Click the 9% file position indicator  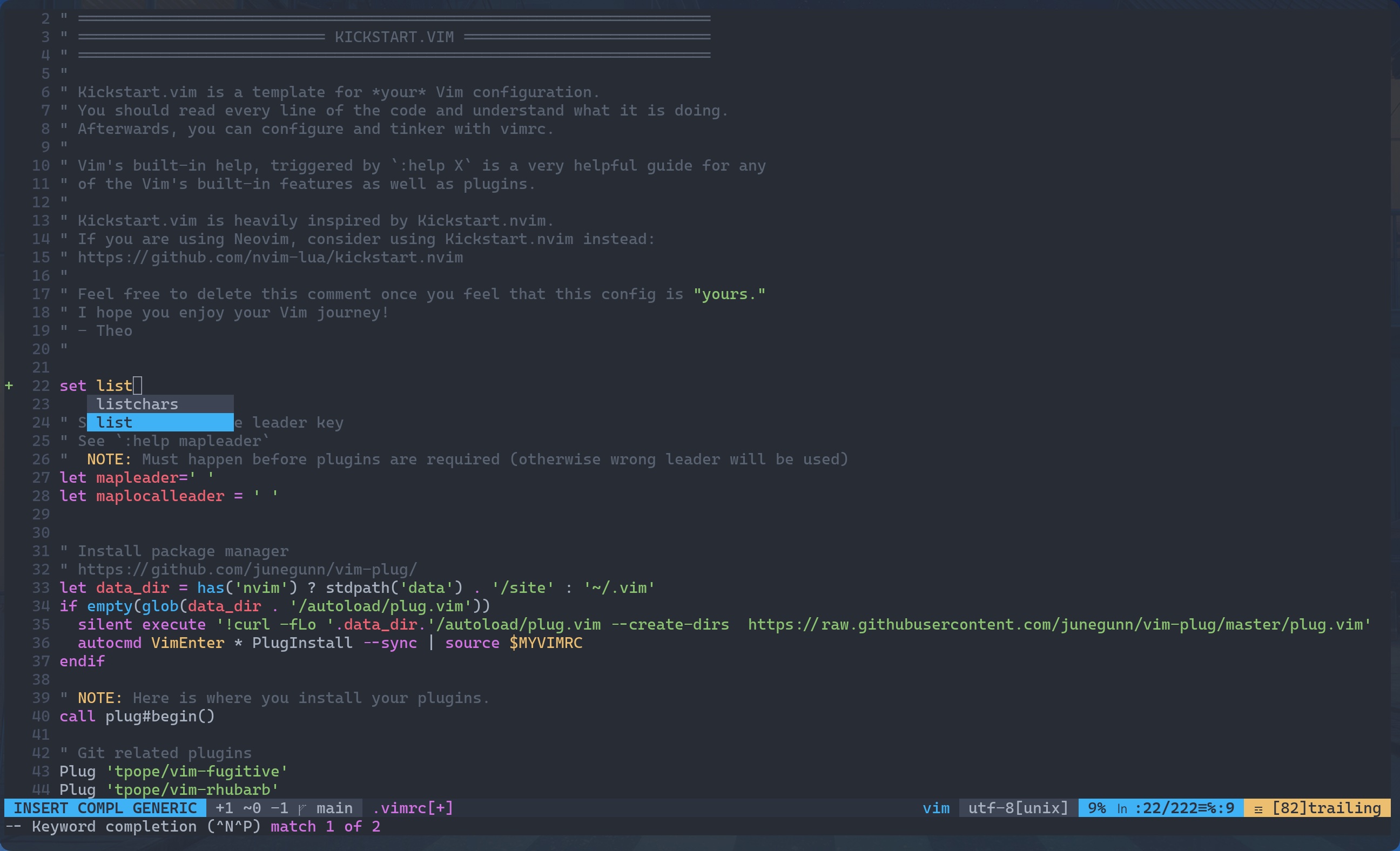click(1096, 808)
